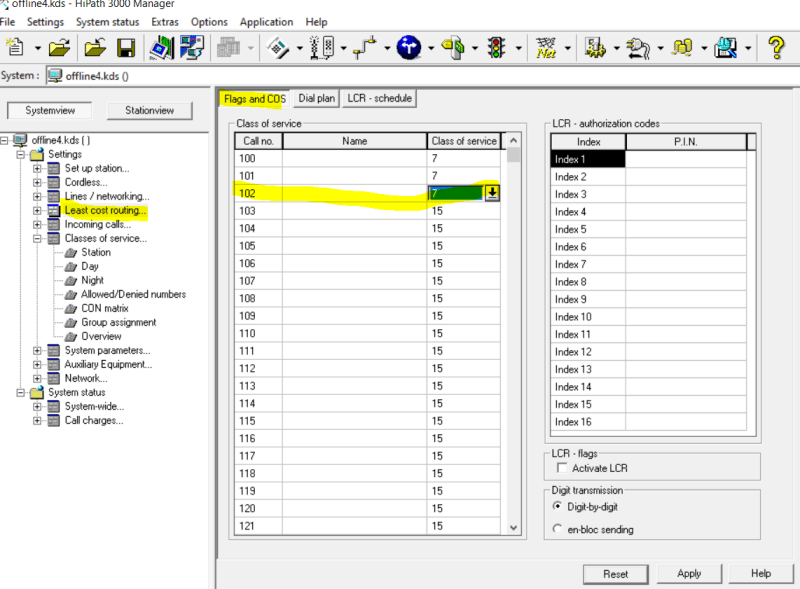Click scroll down arrow in Class of service table
The width and height of the screenshot is (800, 589).
pos(513,527)
